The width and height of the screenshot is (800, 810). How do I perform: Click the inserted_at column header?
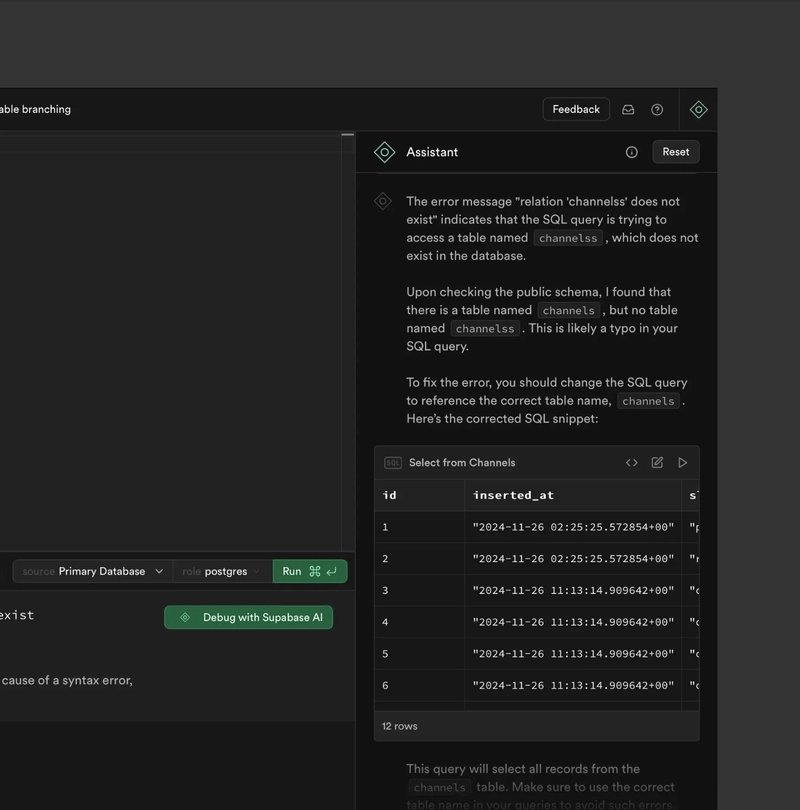pos(573,495)
